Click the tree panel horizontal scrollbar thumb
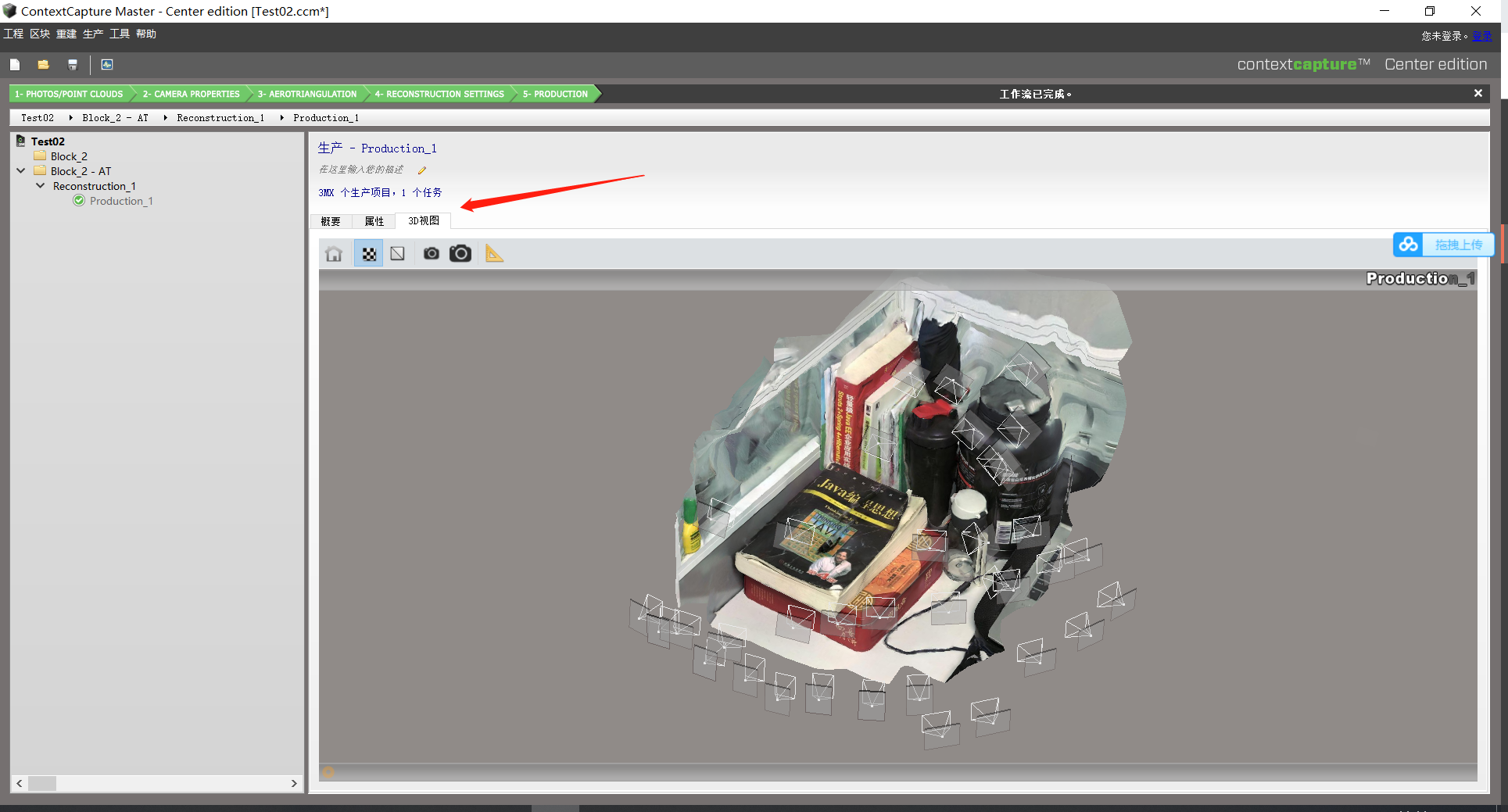The height and width of the screenshot is (812, 1508). [x=42, y=783]
